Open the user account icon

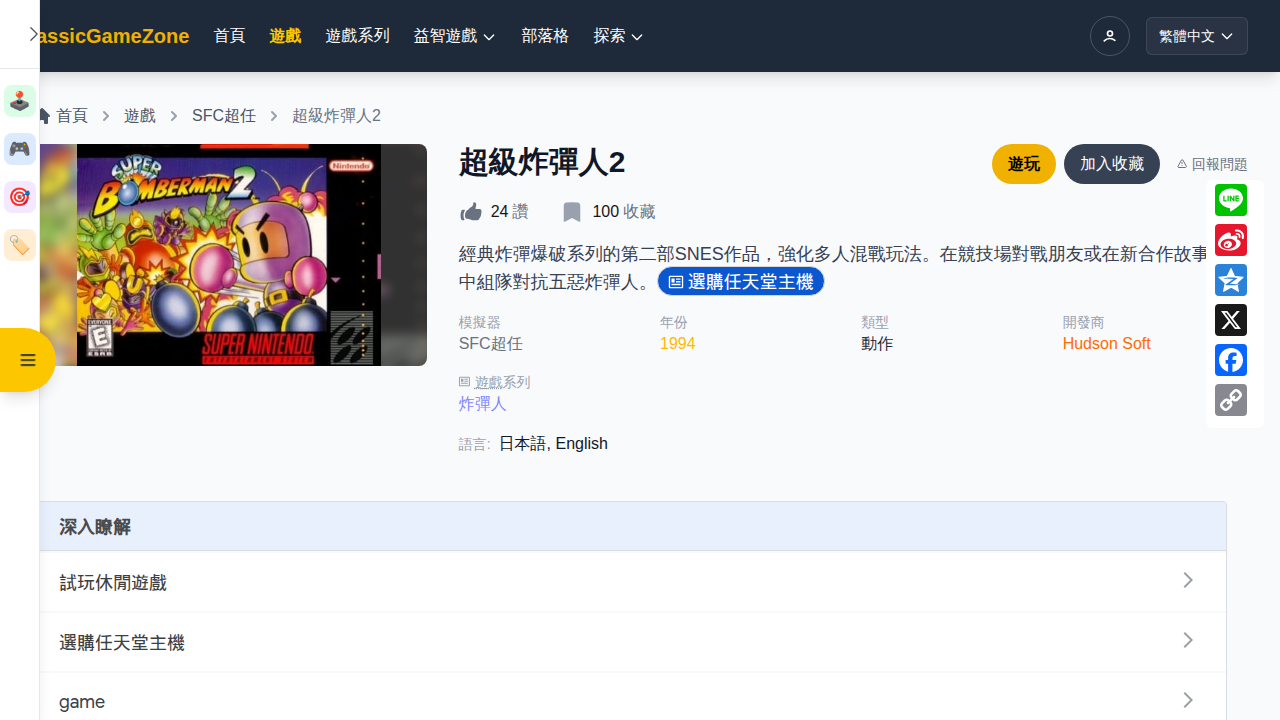[1110, 36]
